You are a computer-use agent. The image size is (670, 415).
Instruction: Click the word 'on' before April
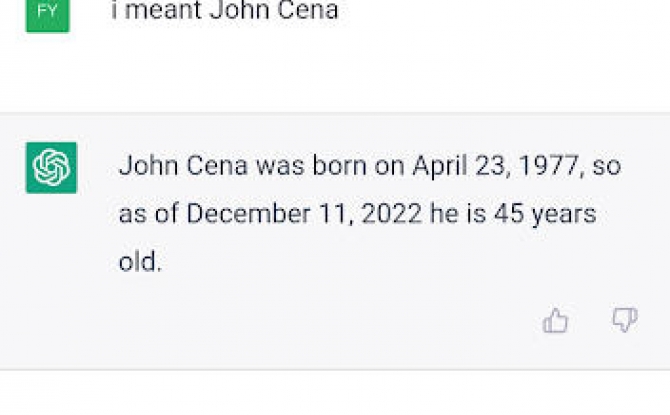pos(389,167)
